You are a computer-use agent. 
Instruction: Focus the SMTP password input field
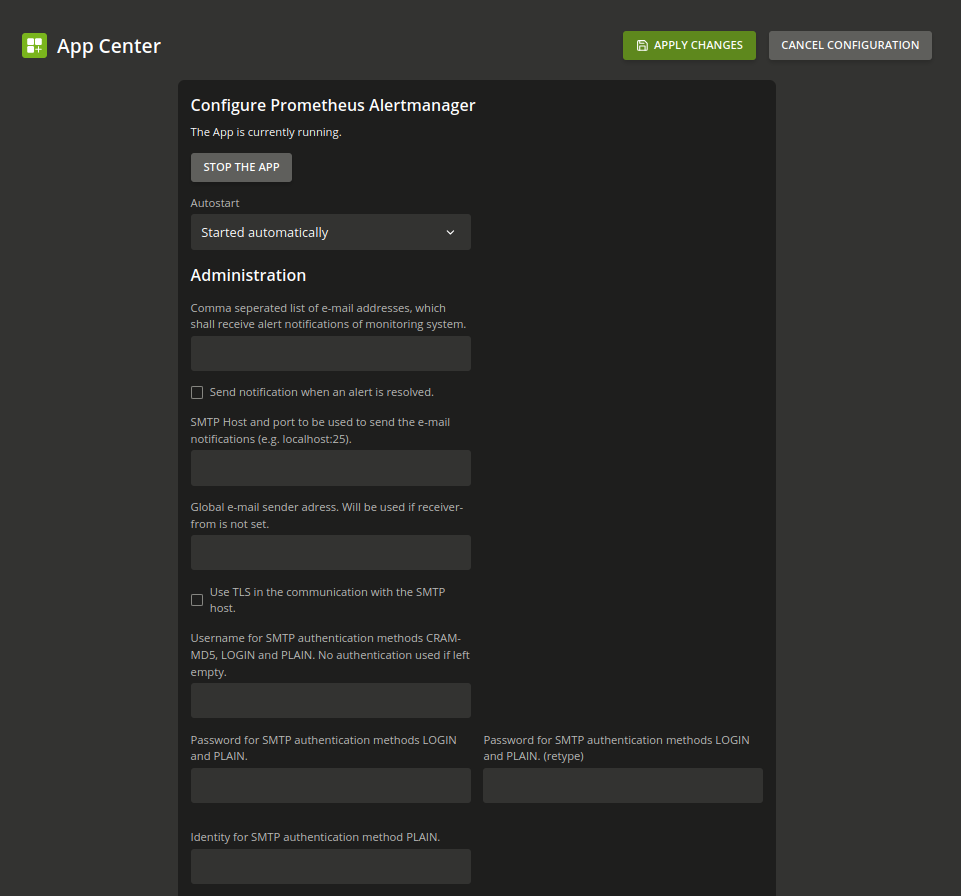(330, 786)
